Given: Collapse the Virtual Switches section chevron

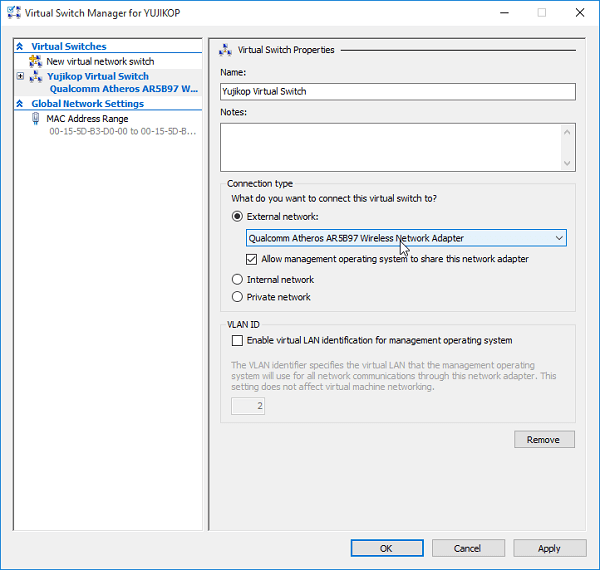Looking at the screenshot, I should point(20,46).
